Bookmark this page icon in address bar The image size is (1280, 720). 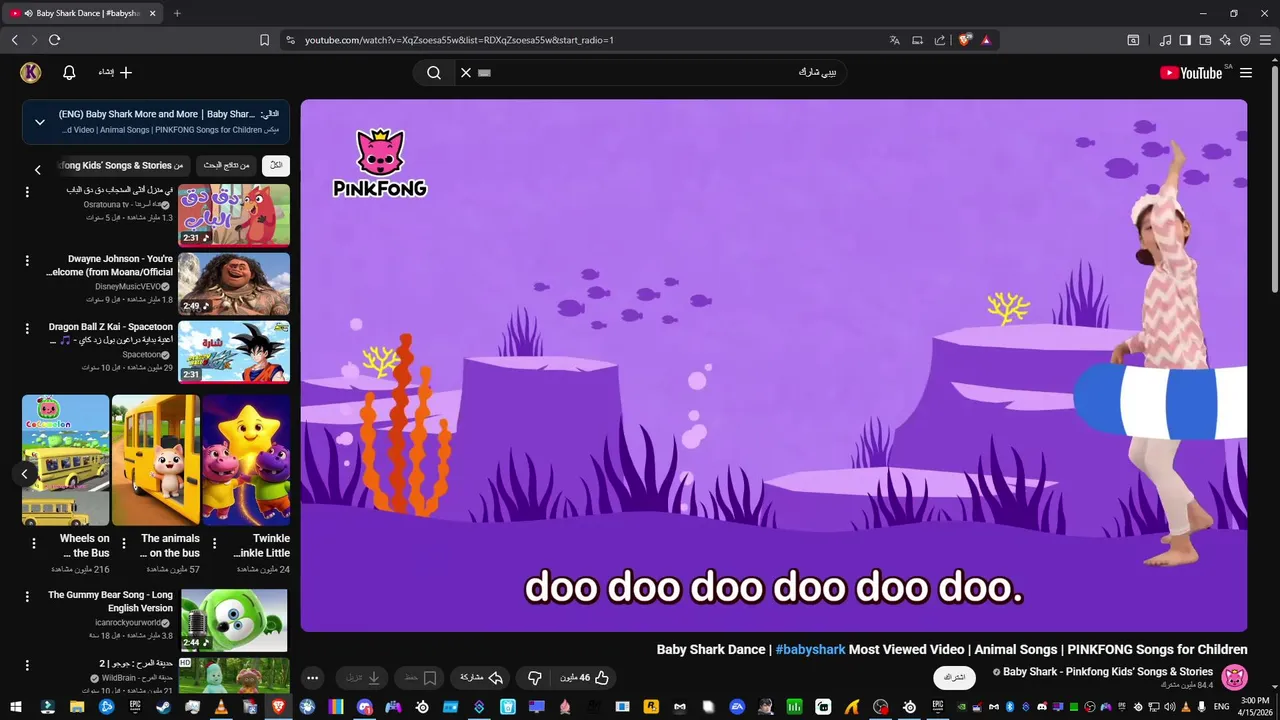264,40
